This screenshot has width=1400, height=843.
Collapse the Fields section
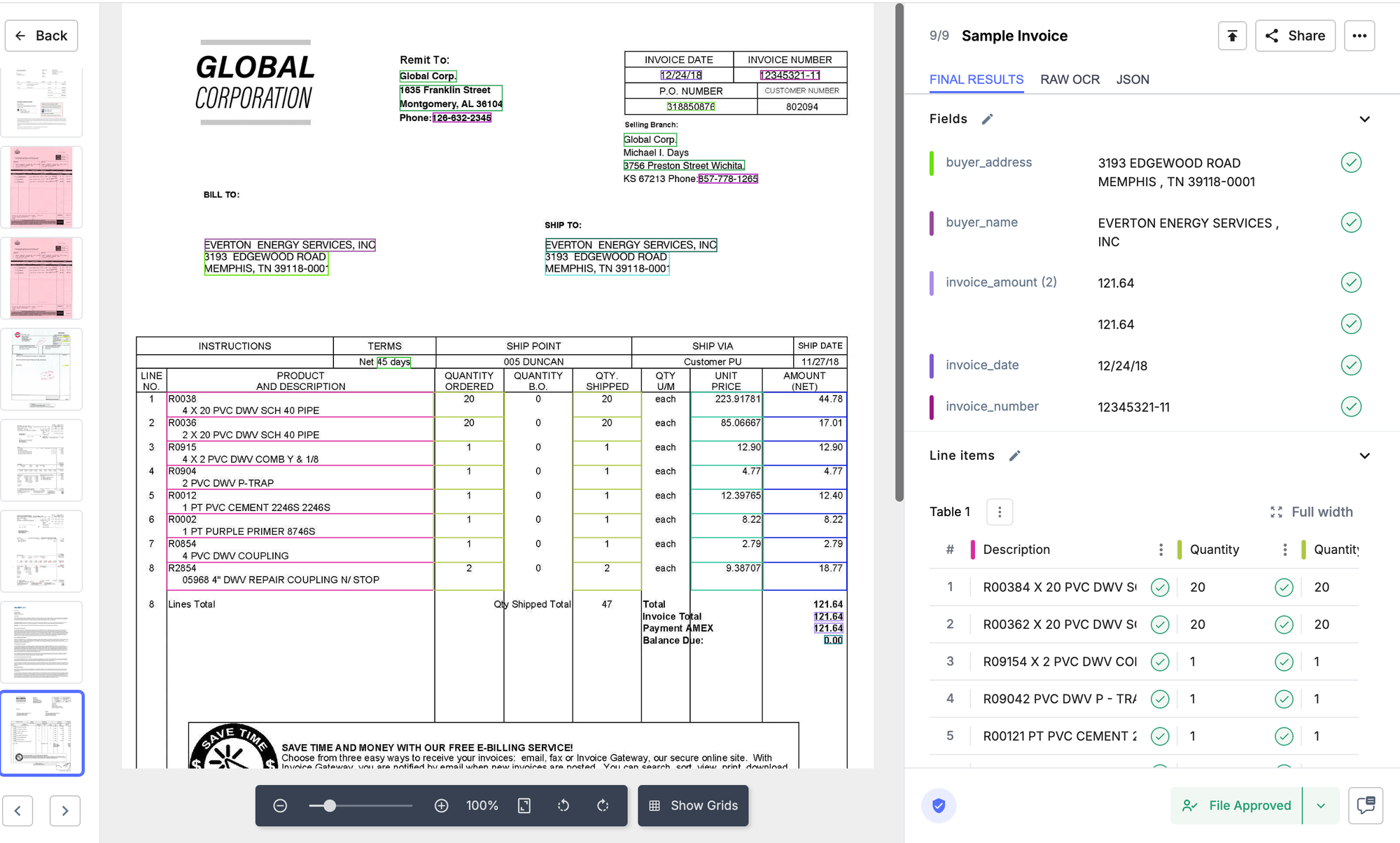pyautogui.click(x=1365, y=119)
